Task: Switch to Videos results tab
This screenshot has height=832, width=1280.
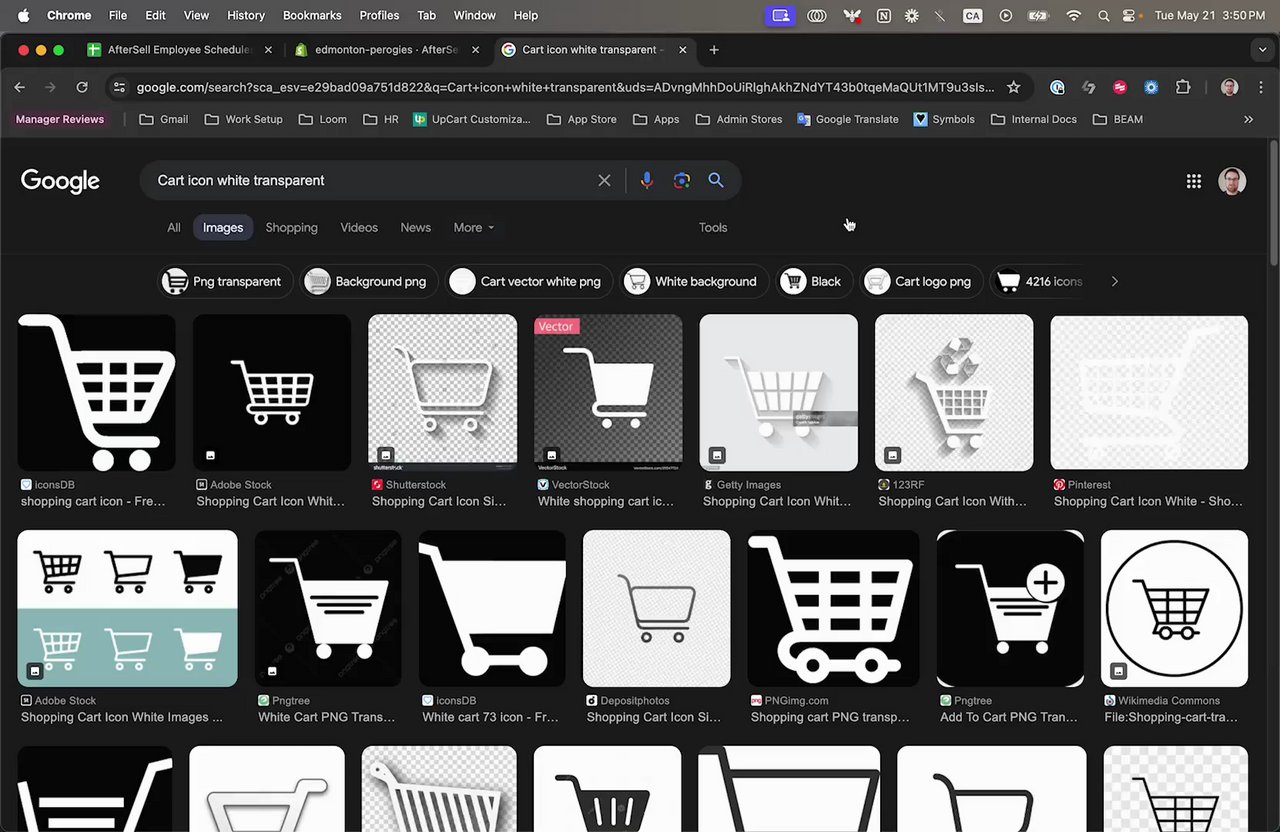Action: point(359,228)
